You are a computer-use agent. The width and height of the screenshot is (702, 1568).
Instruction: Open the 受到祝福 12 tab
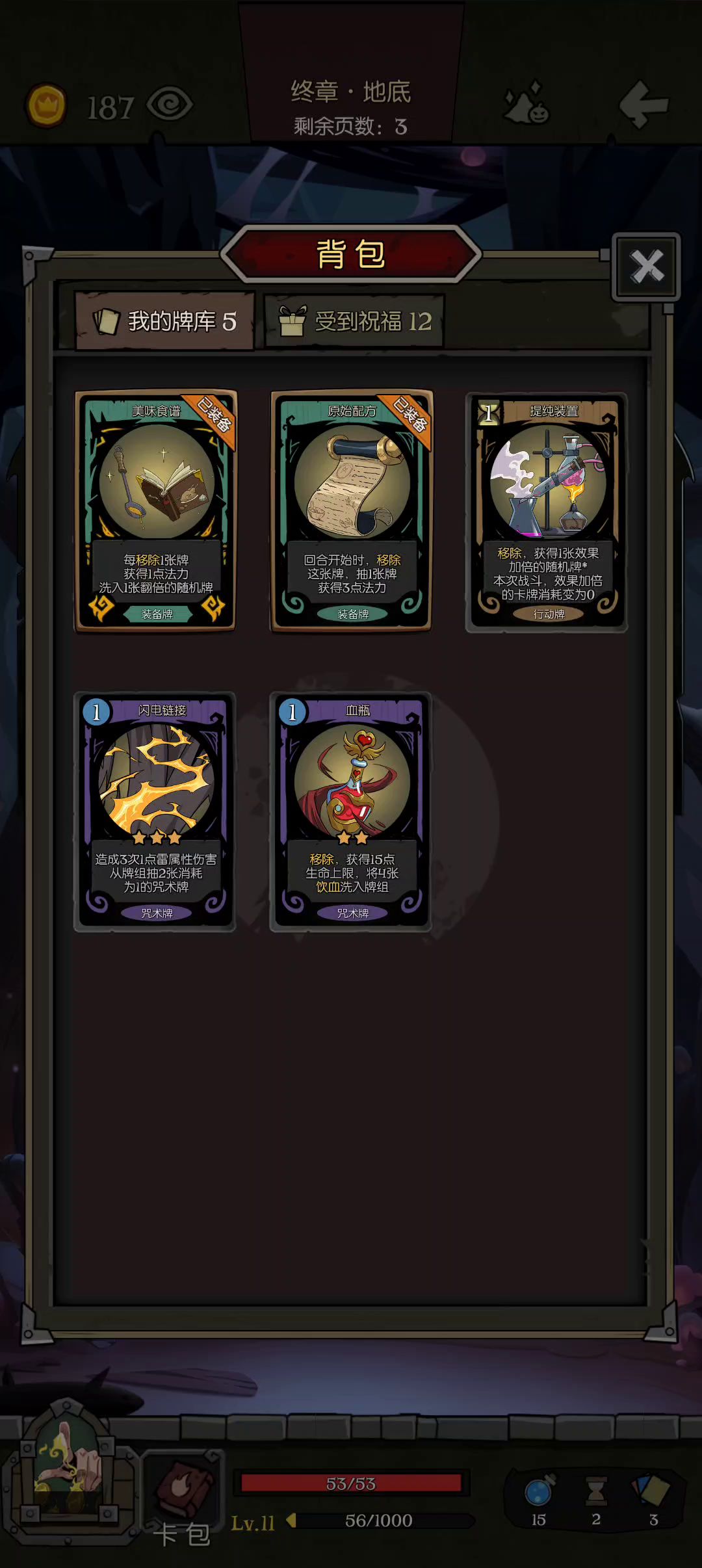tap(354, 320)
